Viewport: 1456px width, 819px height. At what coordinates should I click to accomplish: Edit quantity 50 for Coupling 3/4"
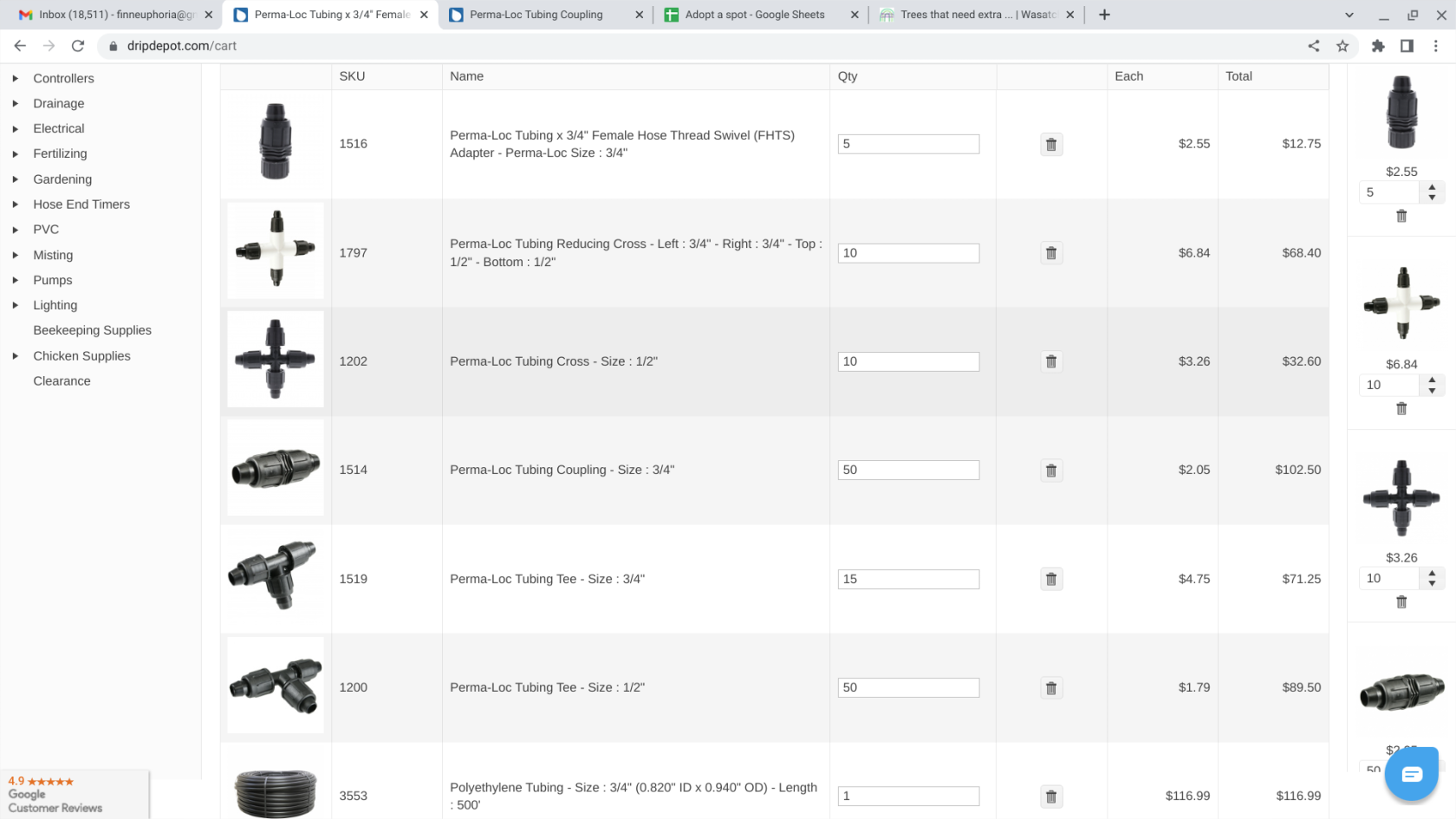(908, 470)
